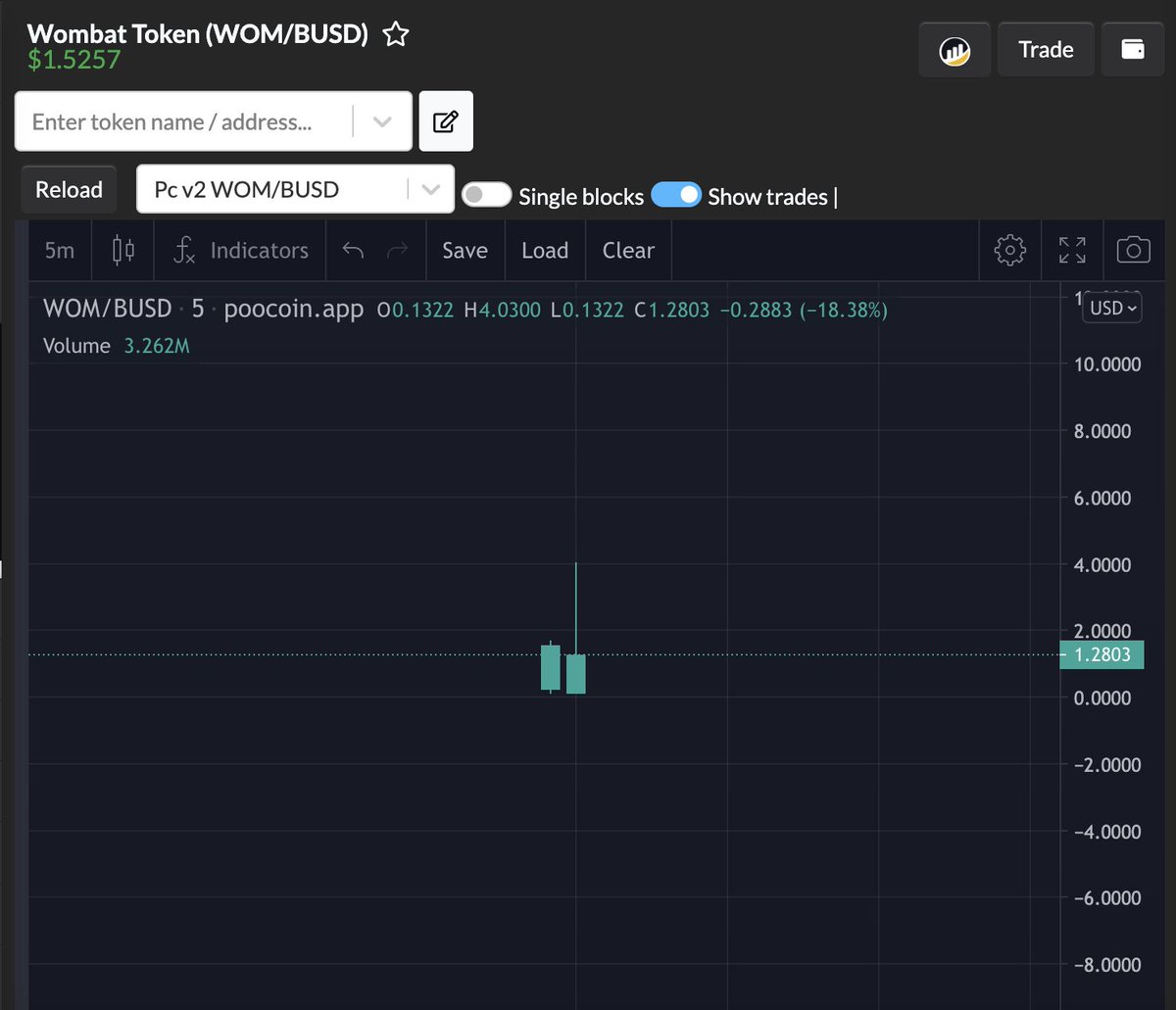Open the Pc v2 WOM/BUSD pair dropdown

[295, 189]
